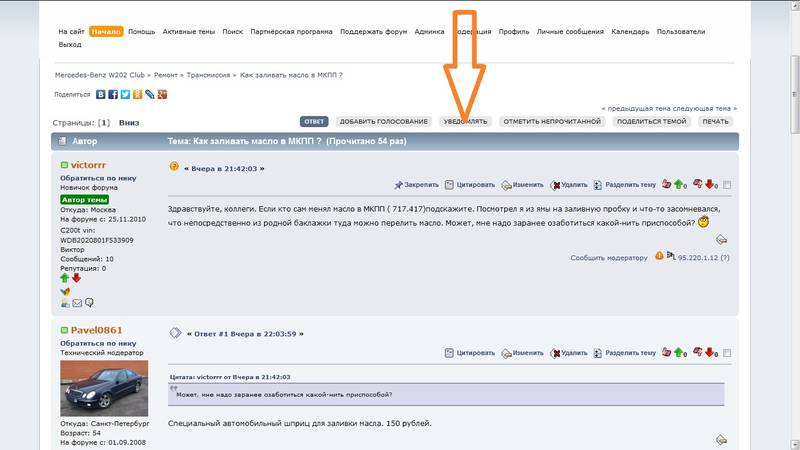800x450 pixels.
Task: Click the Facebook share icon
Action: (x=113, y=95)
